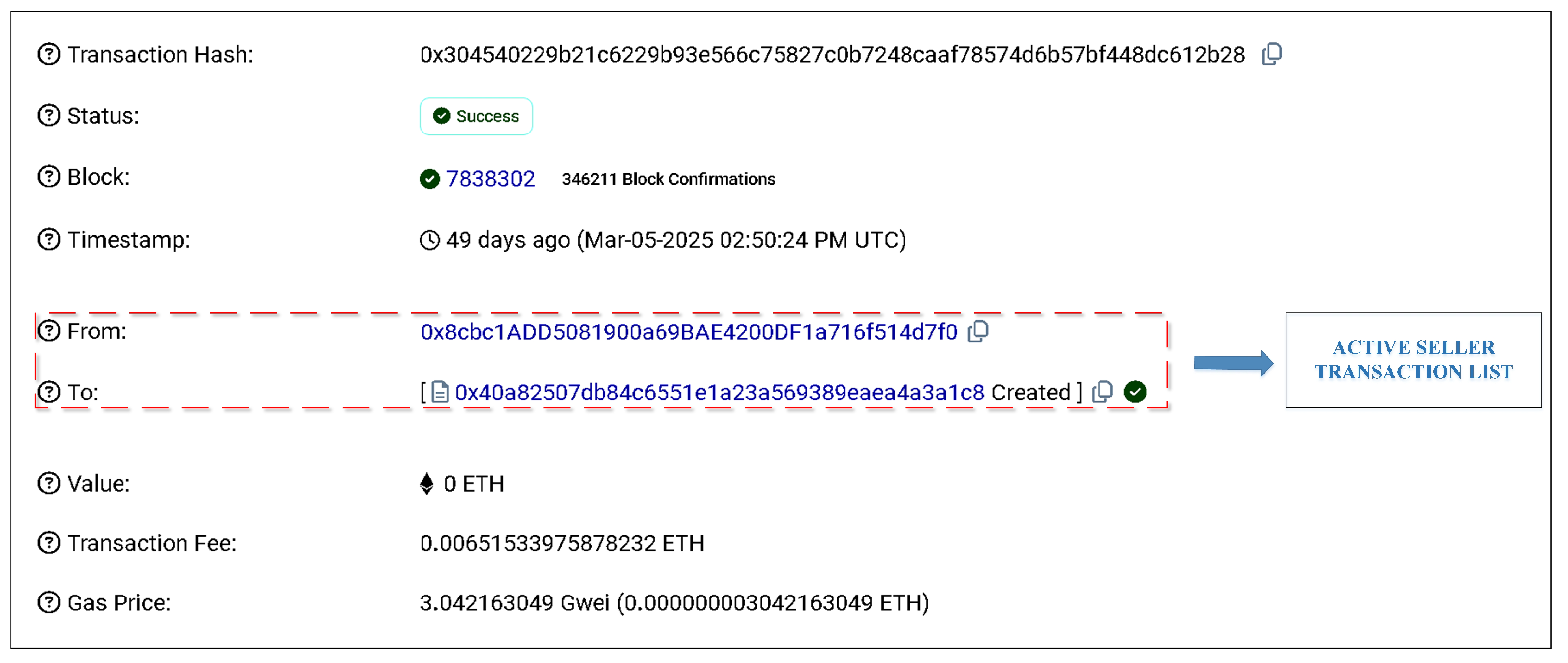Click the help icon beside Value
Image resolution: width=1568 pixels, height=663 pixels.
click(49, 483)
